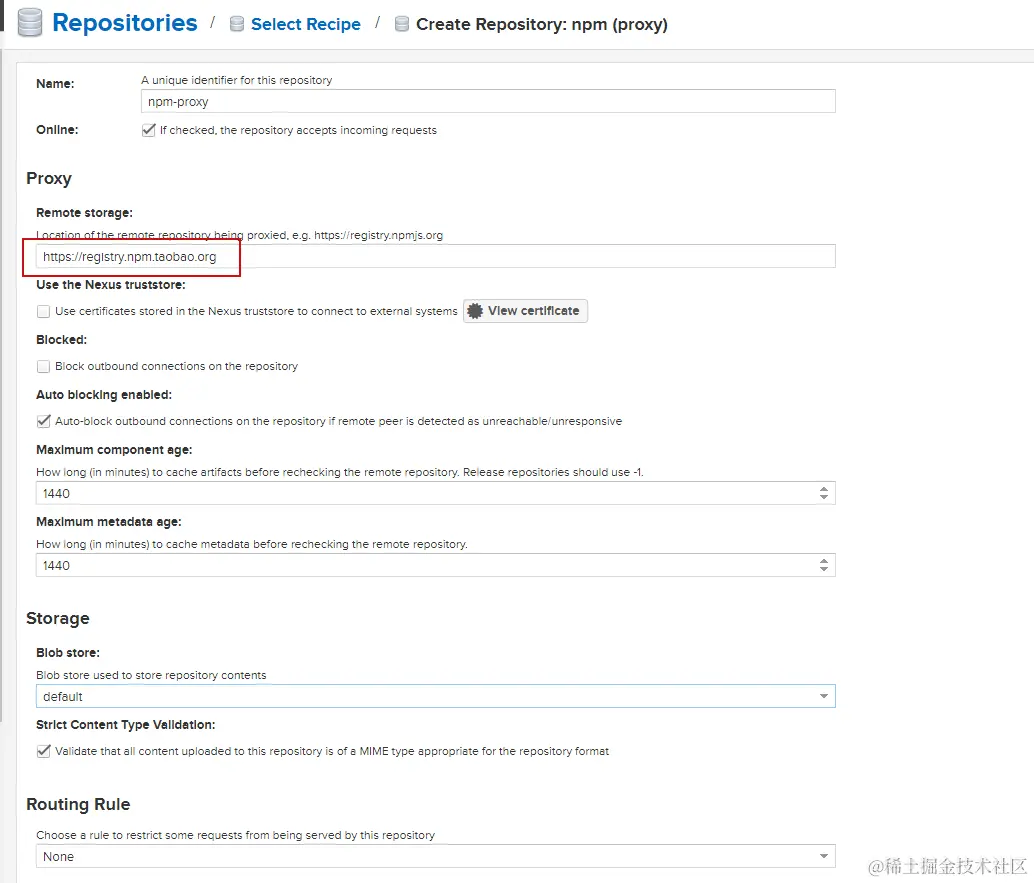Focus the repository Name field
The image size is (1034, 883).
point(488,101)
